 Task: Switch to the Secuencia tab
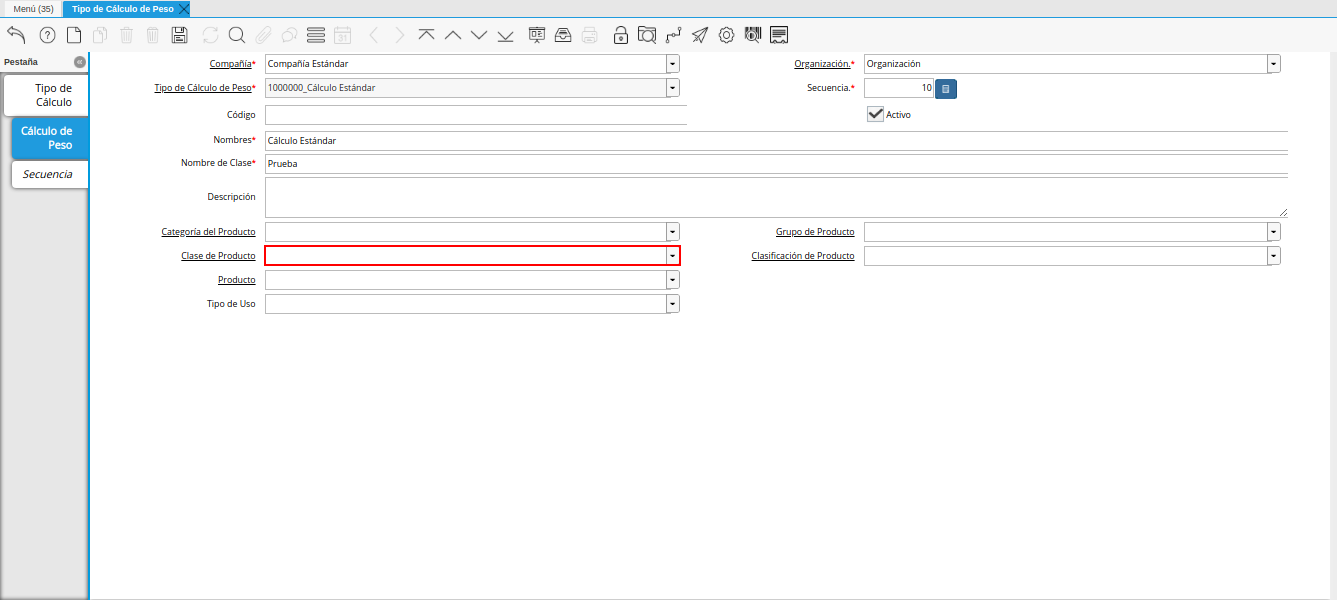(48, 174)
